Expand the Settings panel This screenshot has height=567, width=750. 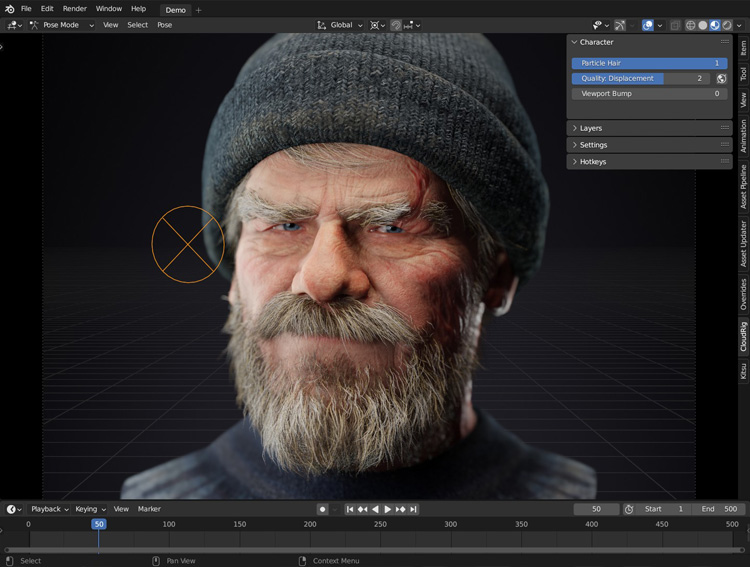(x=650, y=145)
